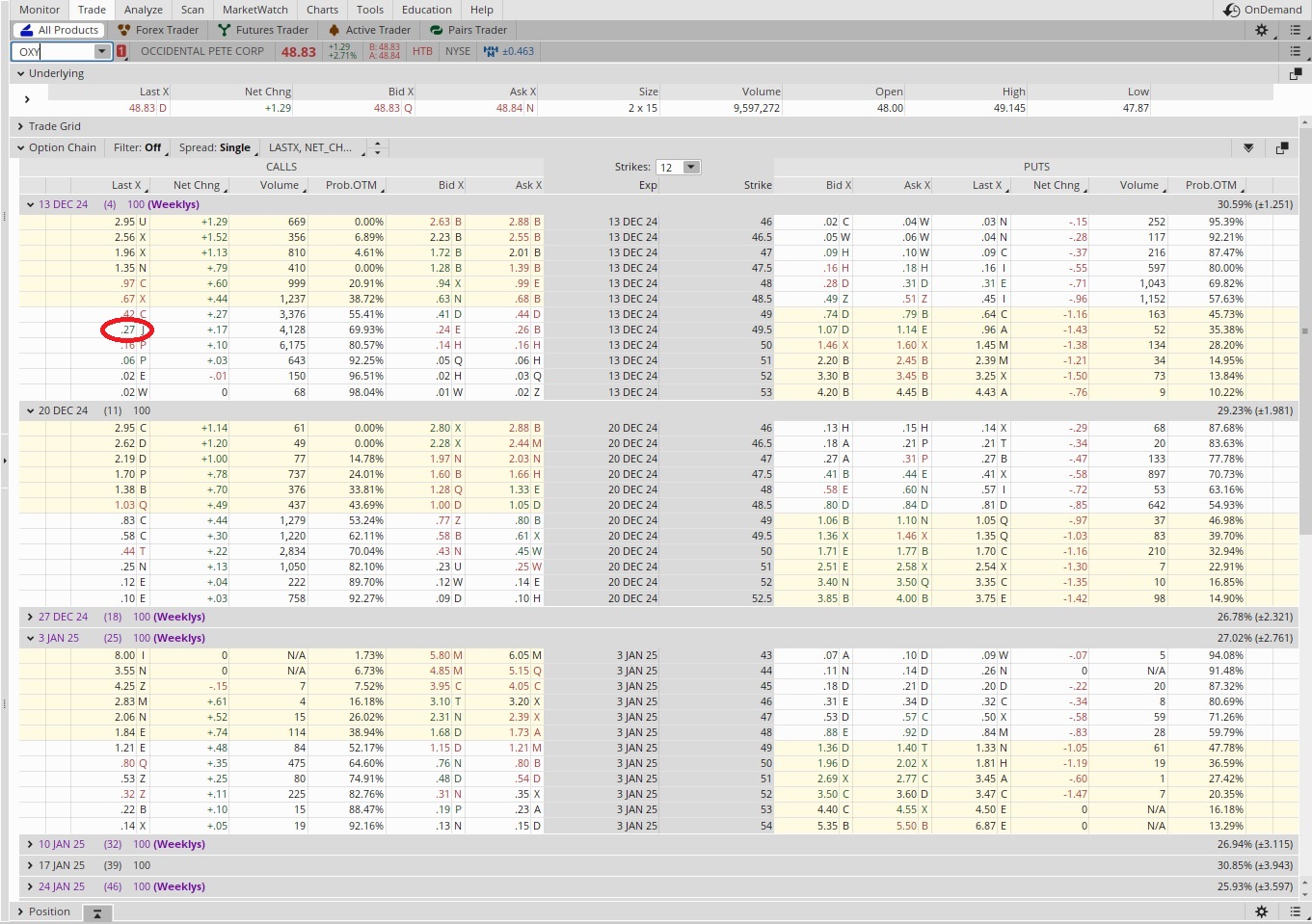Open the Spread: Single menu
This screenshot has height=924, width=1312.
point(216,147)
